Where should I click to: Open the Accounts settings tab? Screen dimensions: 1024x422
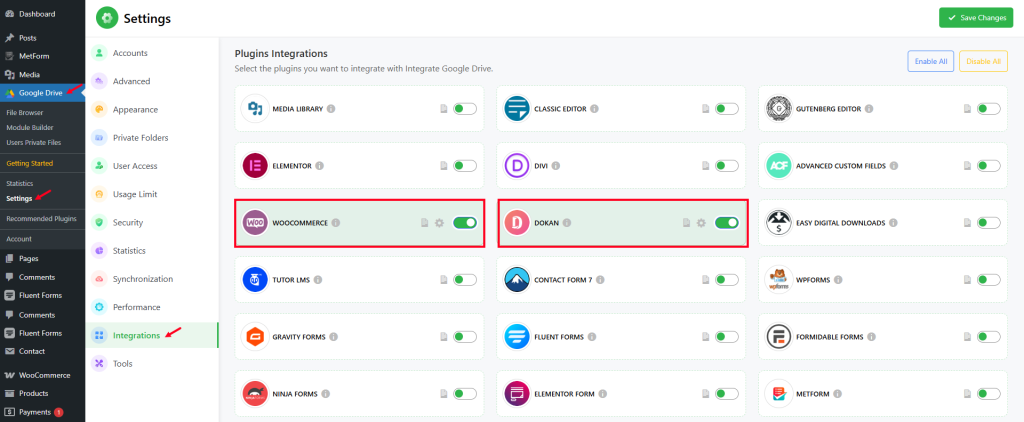coord(152,53)
